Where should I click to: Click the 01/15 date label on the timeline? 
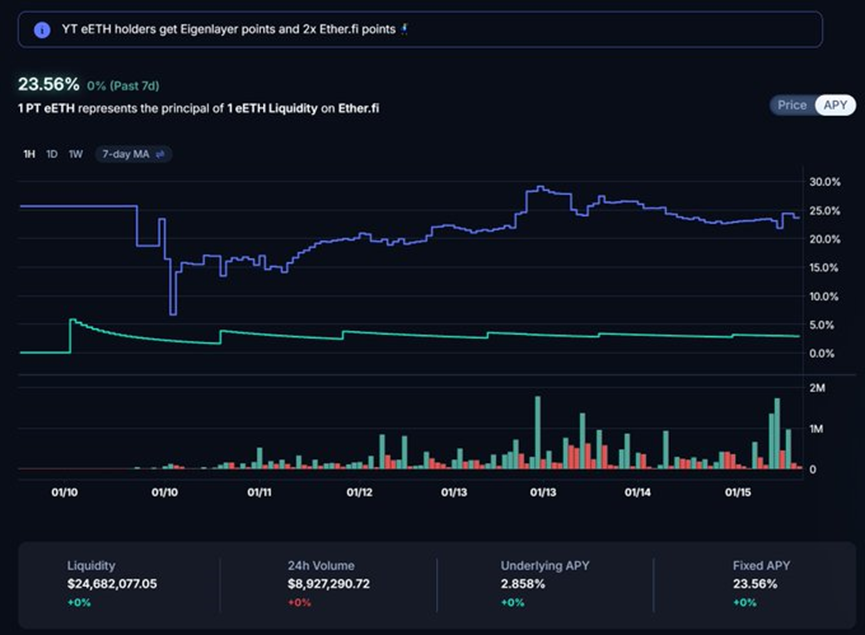click(738, 492)
